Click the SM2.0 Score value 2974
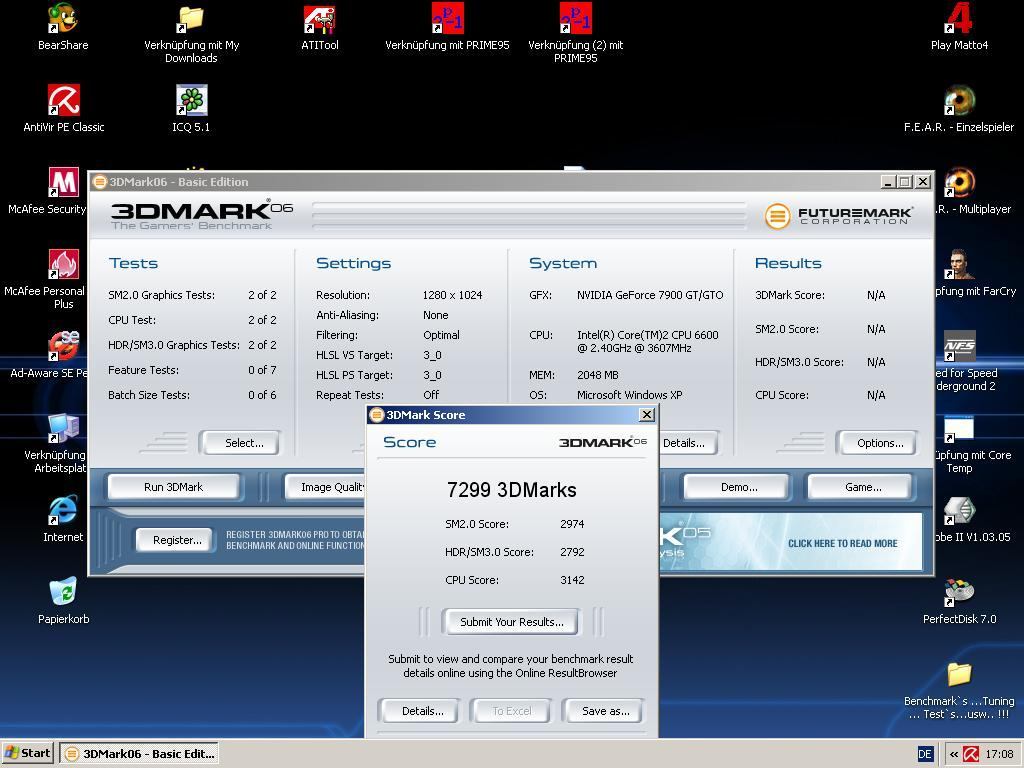Image resolution: width=1024 pixels, height=768 pixels. (572, 524)
